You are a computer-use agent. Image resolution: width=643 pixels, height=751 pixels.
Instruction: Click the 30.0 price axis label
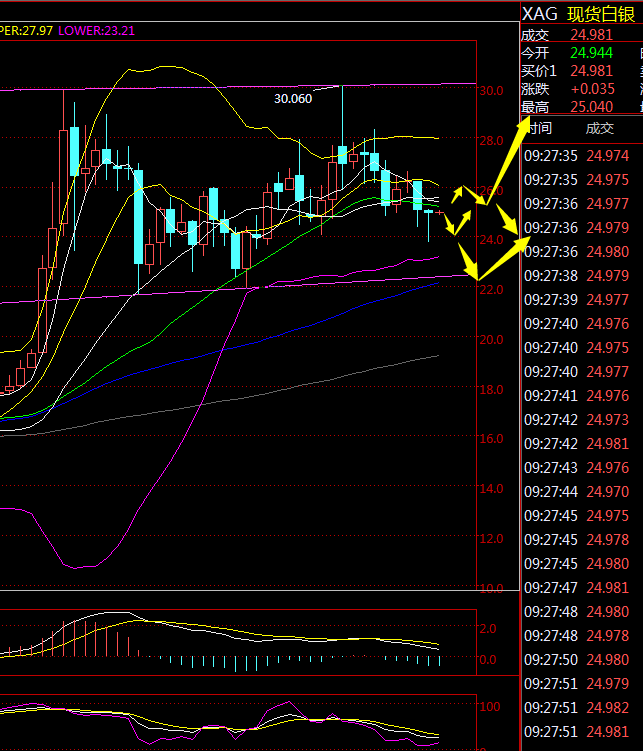491,91
